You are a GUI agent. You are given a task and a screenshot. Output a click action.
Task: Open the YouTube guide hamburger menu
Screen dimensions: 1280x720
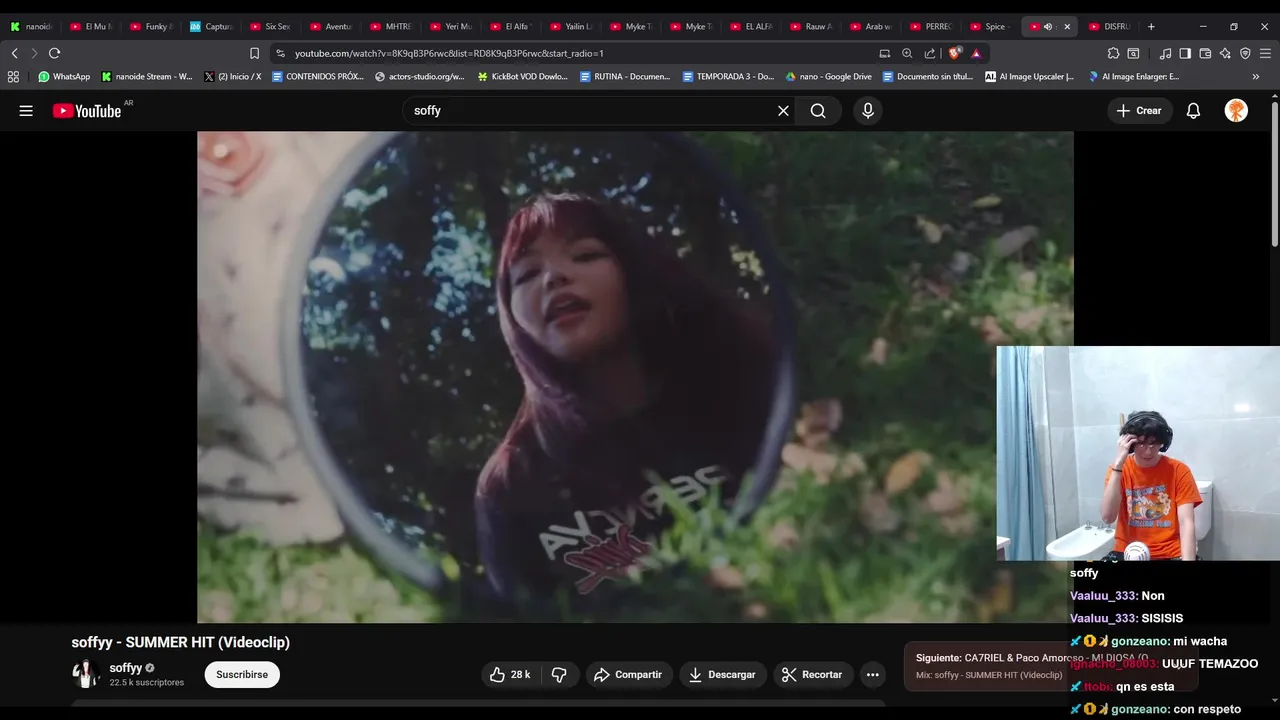point(26,111)
